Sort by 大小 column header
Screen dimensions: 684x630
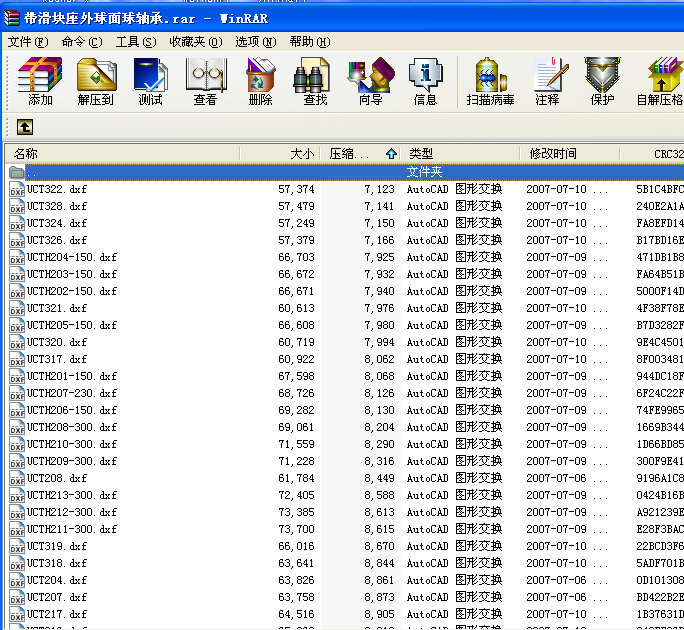[x=280, y=154]
